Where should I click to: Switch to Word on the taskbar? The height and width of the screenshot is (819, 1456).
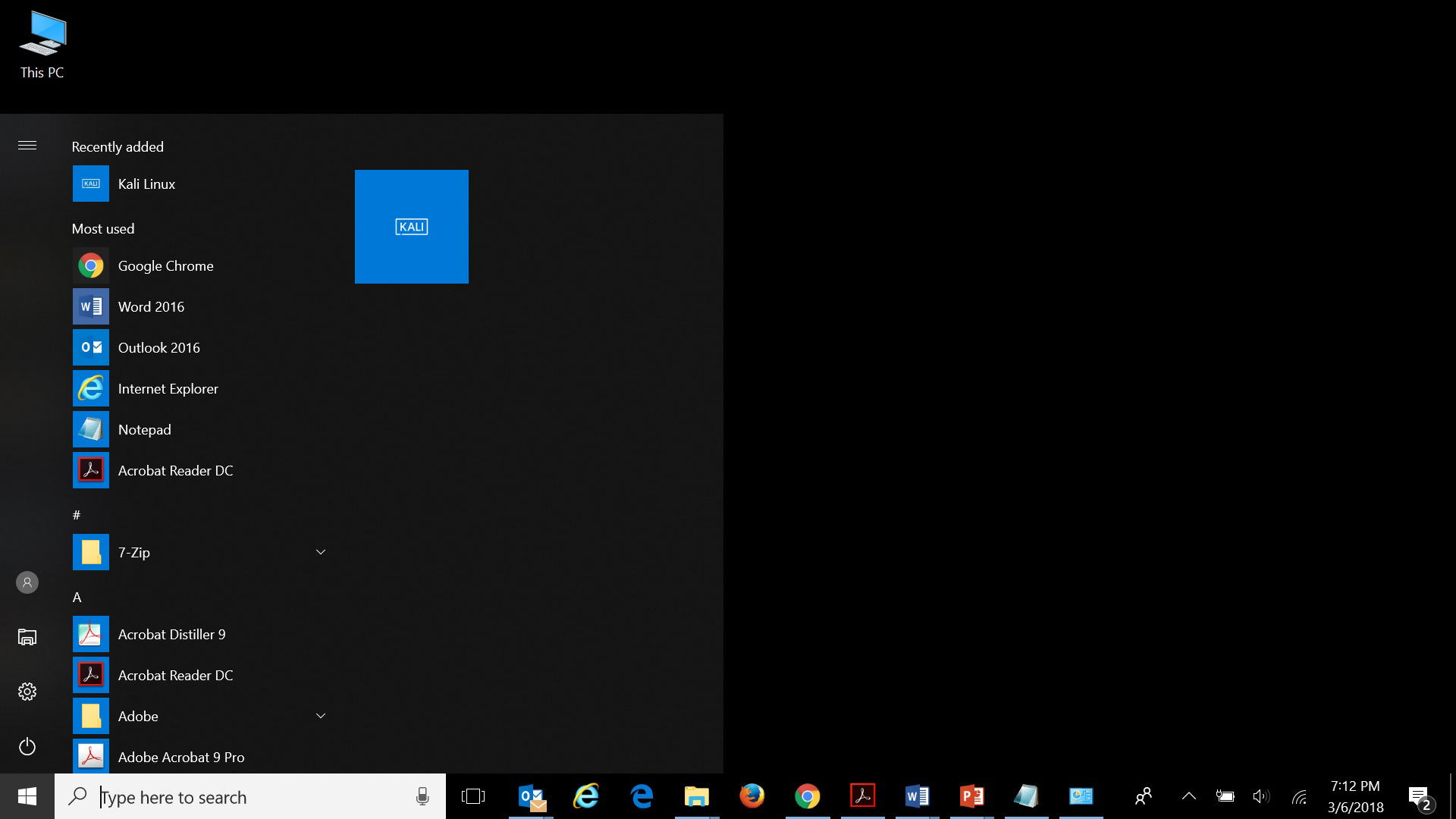click(917, 796)
